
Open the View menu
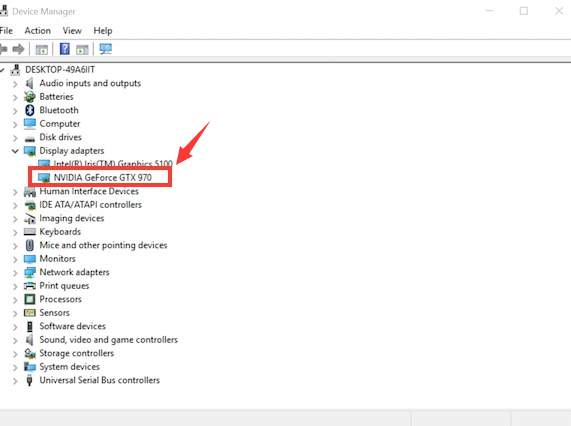72,31
